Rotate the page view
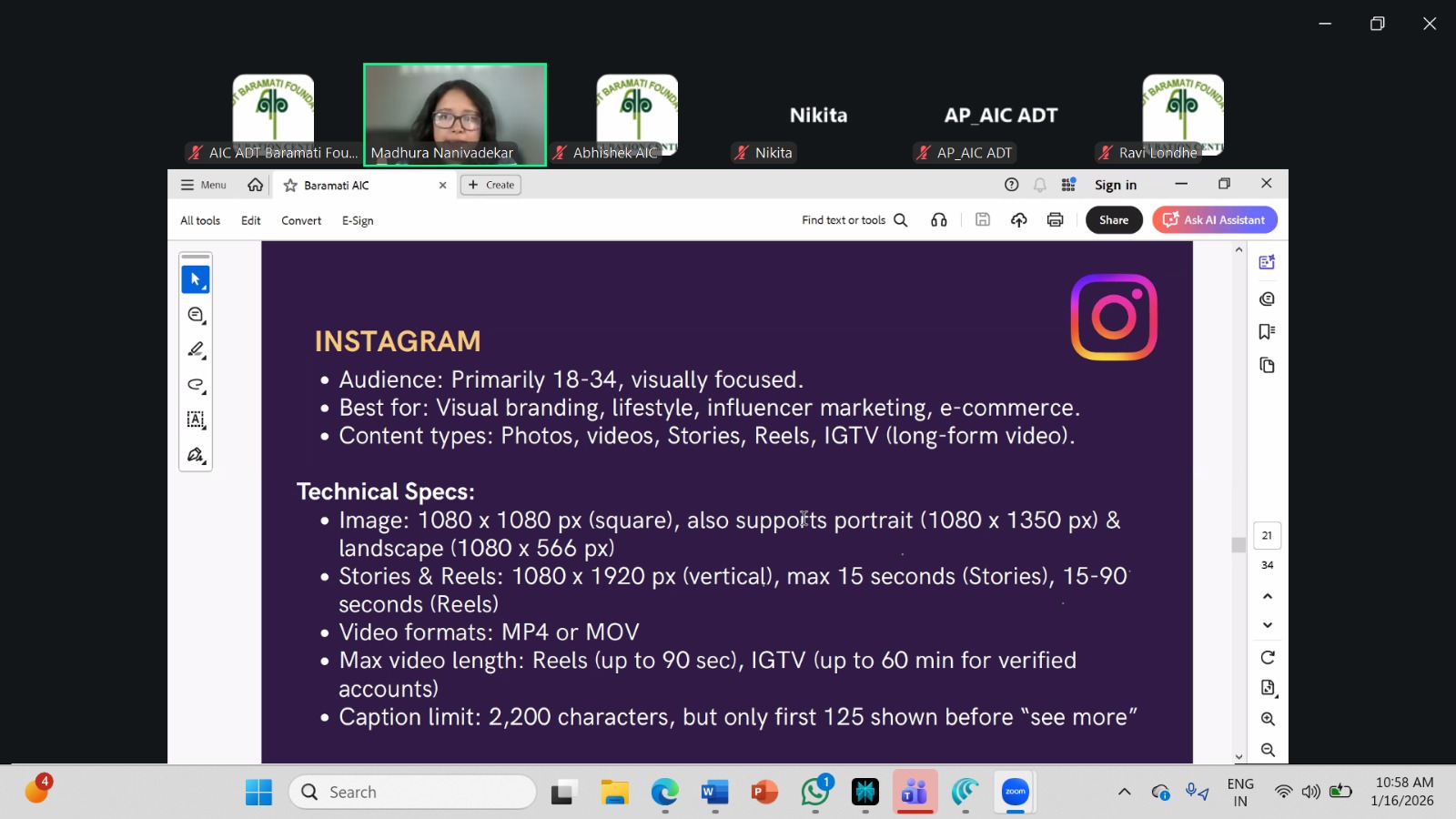The width and height of the screenshot is (1456, 819). pos(1267,657)
